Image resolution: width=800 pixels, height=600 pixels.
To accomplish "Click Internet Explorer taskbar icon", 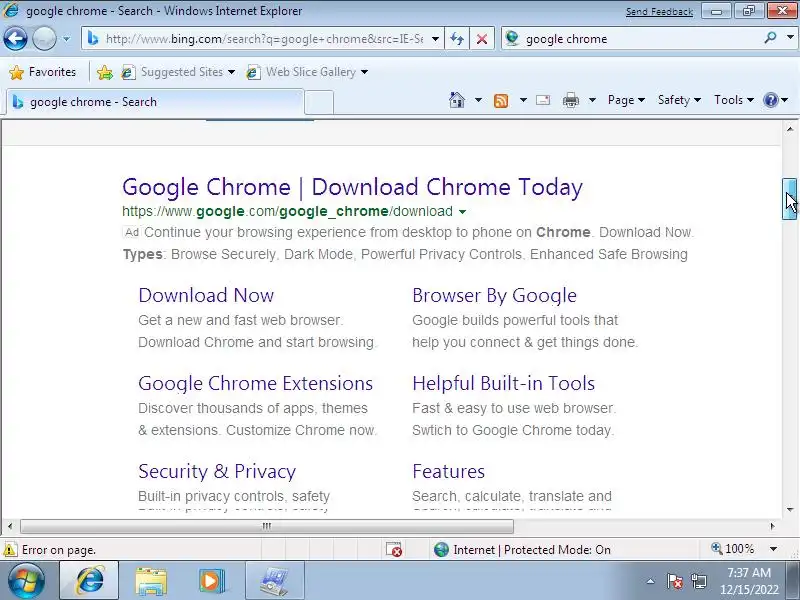I will (x=89, y=581).
